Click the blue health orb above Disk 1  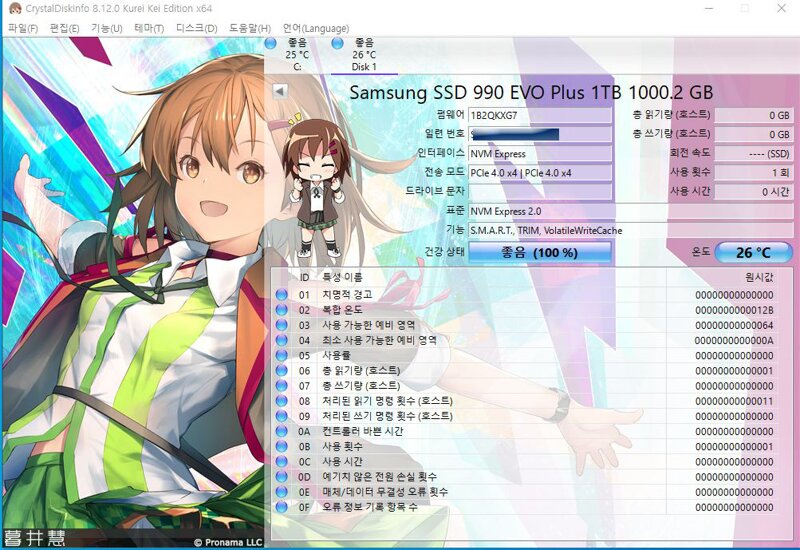(337, 43)
